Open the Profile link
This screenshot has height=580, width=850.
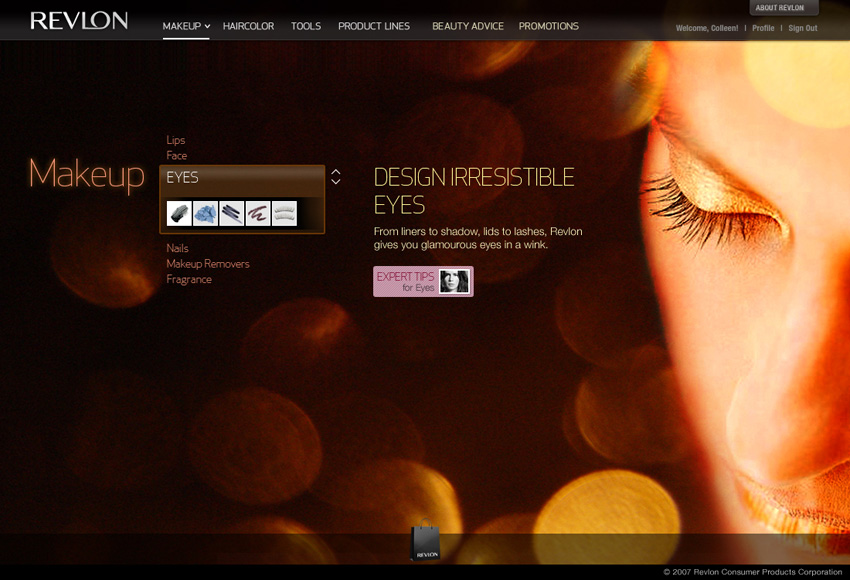763,28
